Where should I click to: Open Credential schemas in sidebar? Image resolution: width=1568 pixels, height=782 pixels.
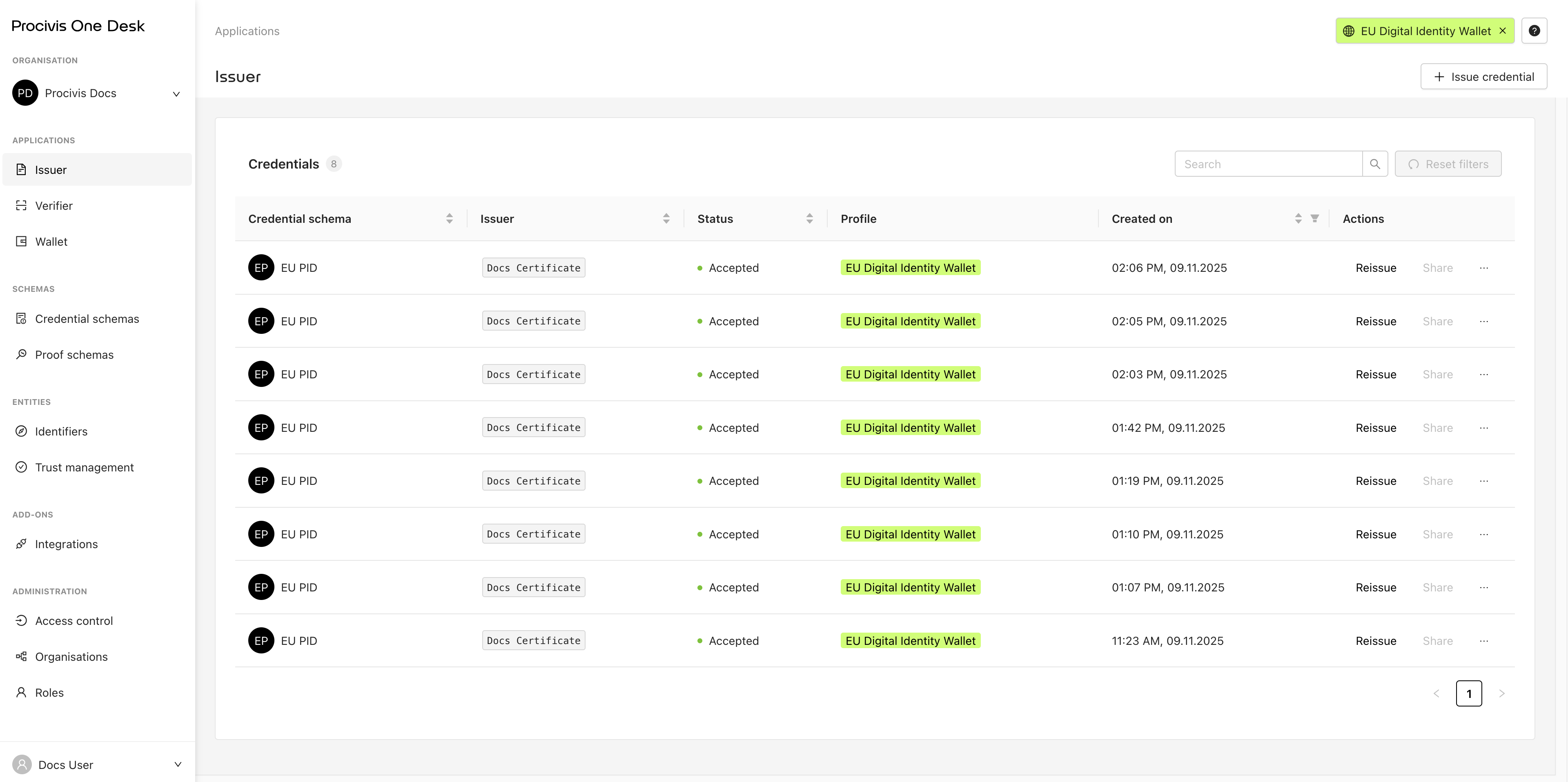(x=87, y=318)
